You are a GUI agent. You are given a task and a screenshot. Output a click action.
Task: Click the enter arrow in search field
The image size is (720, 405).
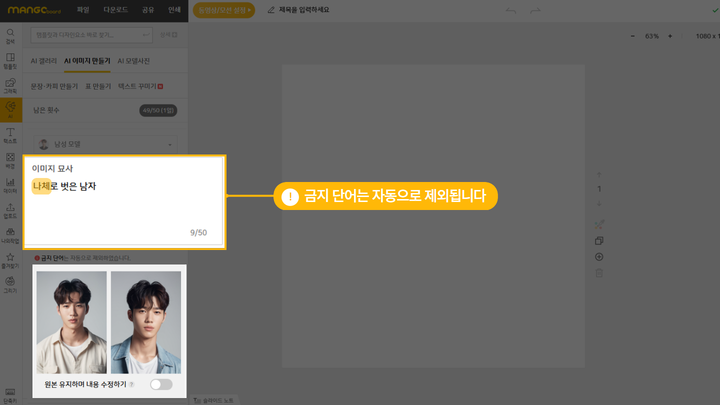click(x=146, y=35)
